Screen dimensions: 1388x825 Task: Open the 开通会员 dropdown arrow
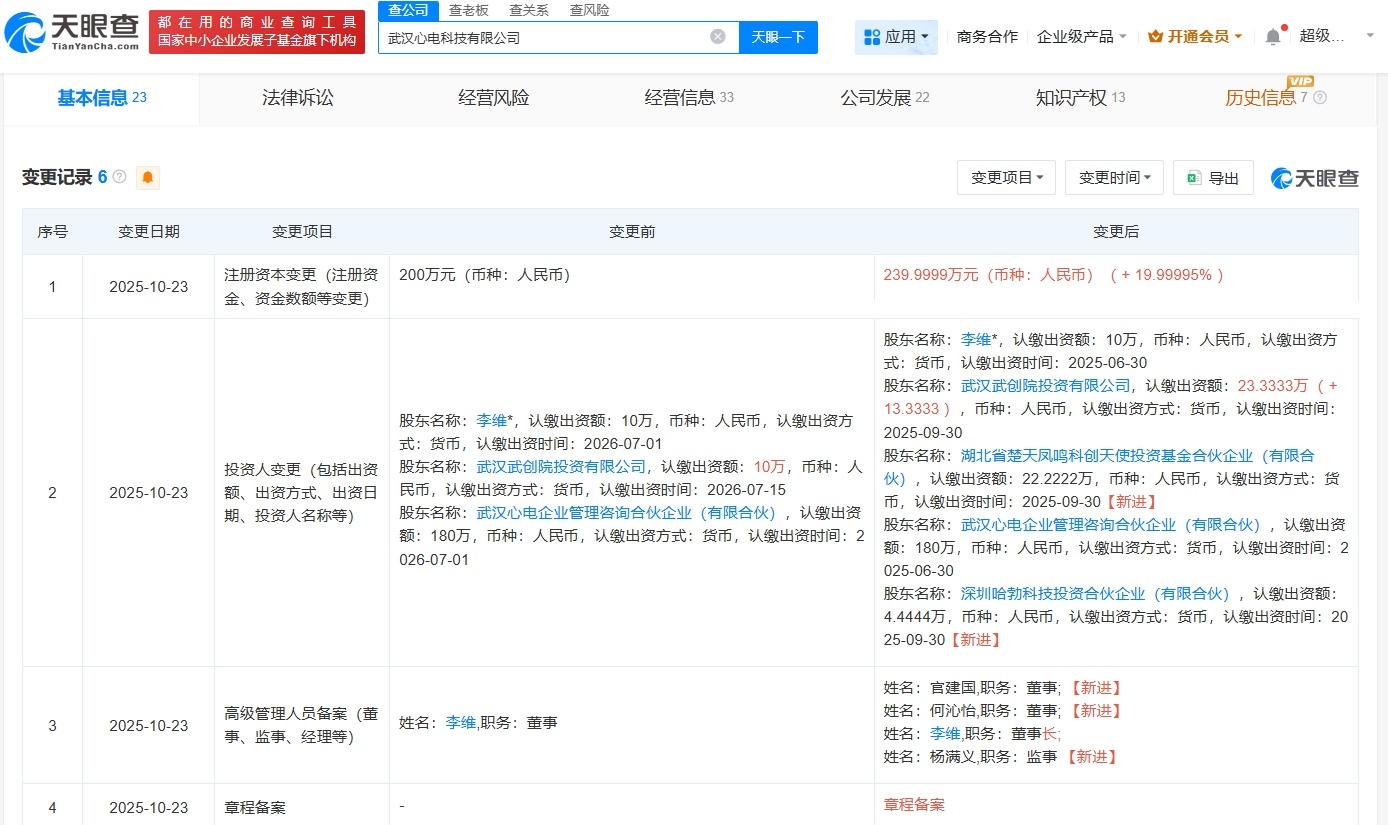[x=1239, y=35]
